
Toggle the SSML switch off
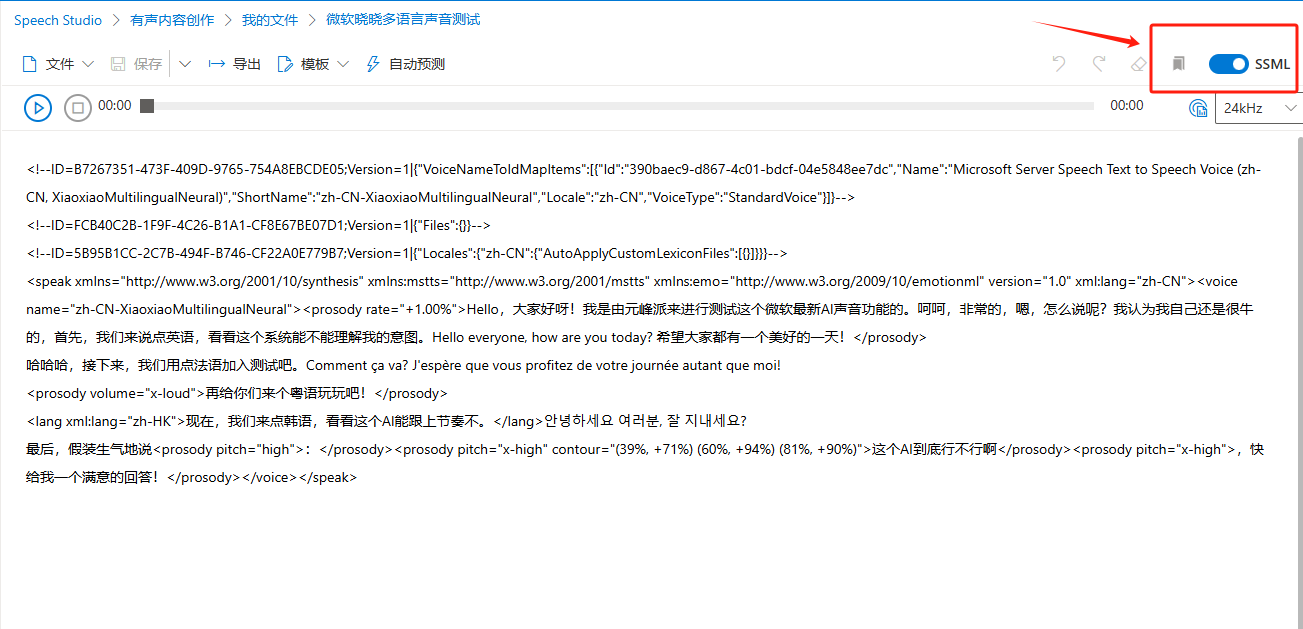click(x=1229, y=64)
